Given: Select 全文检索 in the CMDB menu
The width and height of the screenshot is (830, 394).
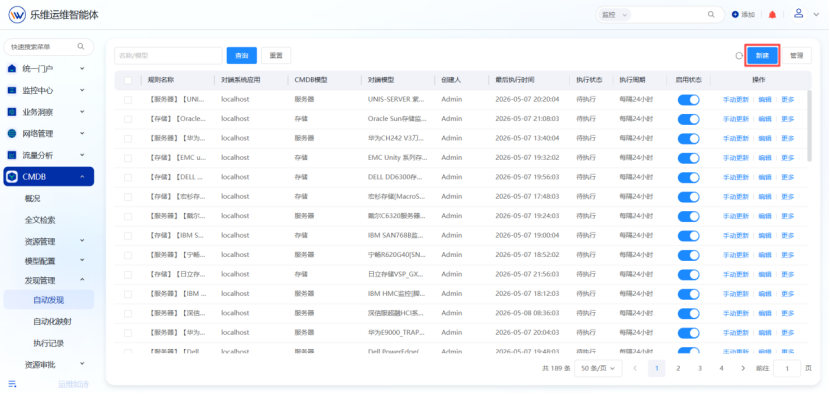Looking at the screenshot, I should (40, 220).
